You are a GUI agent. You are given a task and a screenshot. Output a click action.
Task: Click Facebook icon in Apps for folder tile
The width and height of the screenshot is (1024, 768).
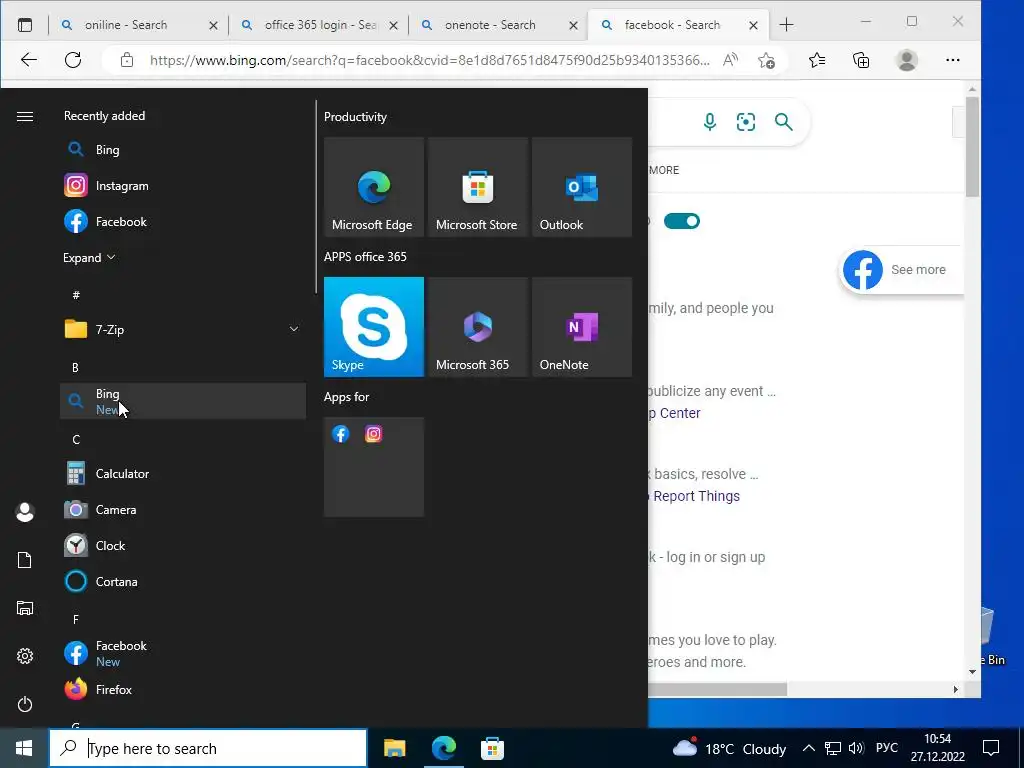click(x=341, y=434)
